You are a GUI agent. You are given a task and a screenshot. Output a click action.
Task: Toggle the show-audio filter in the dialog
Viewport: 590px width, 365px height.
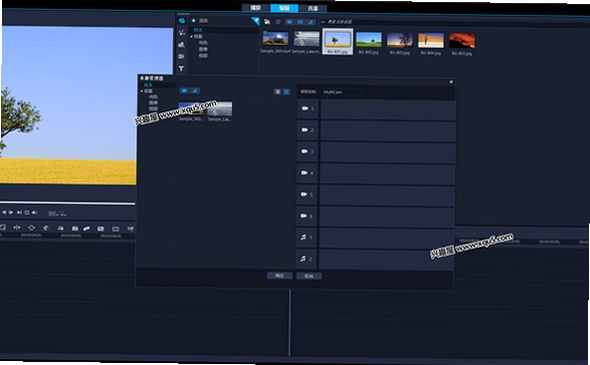[195, 90]
